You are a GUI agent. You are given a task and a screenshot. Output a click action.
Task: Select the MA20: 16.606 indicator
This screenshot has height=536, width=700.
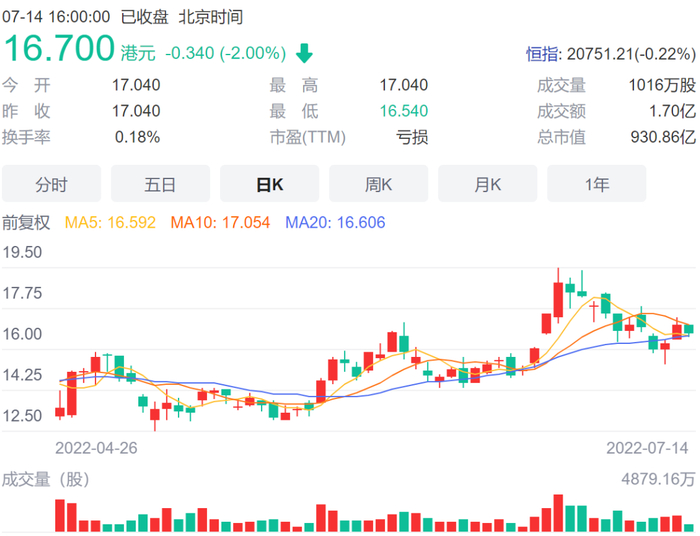click(335, 222)
